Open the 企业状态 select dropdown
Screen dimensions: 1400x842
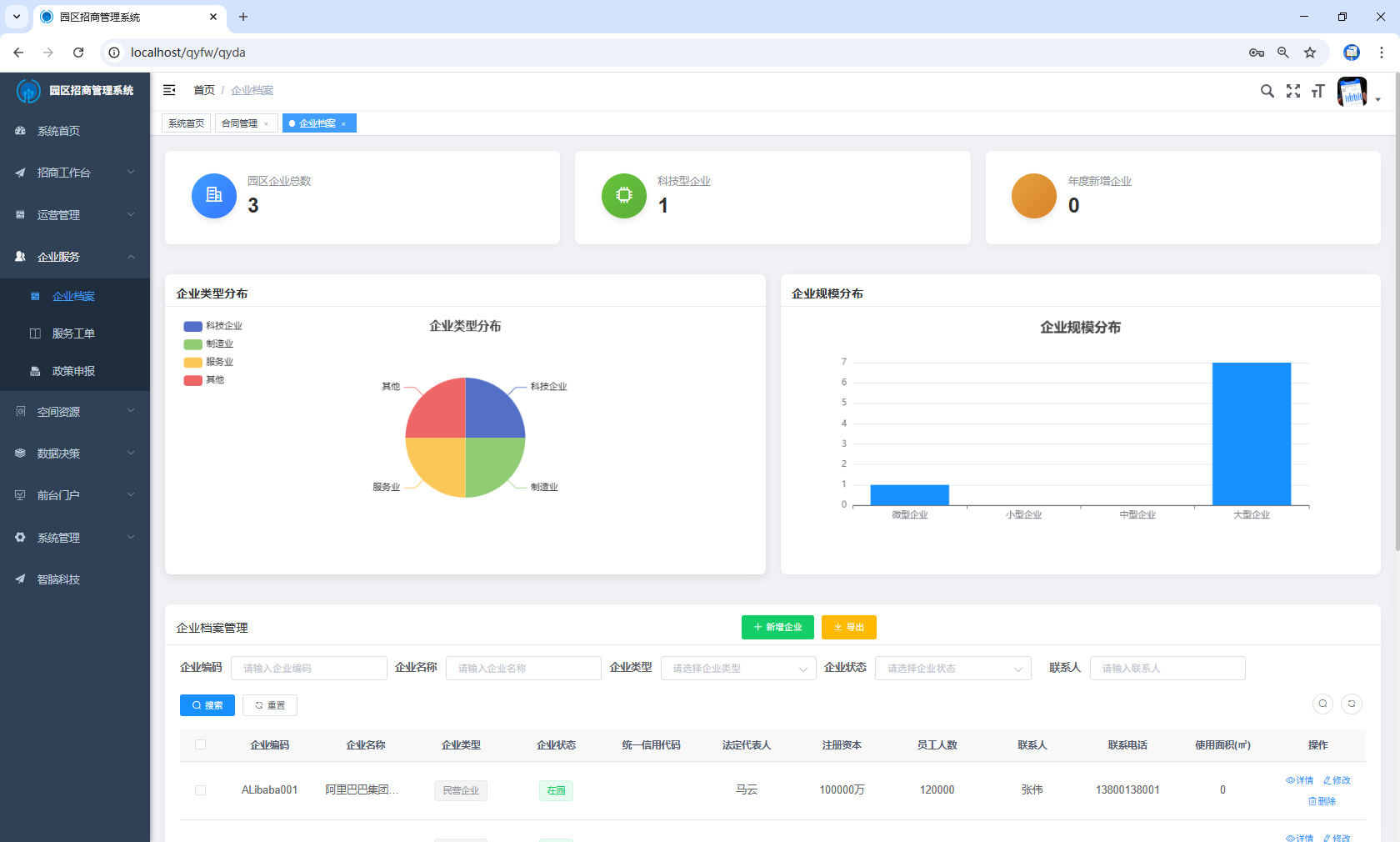(952, 669)
